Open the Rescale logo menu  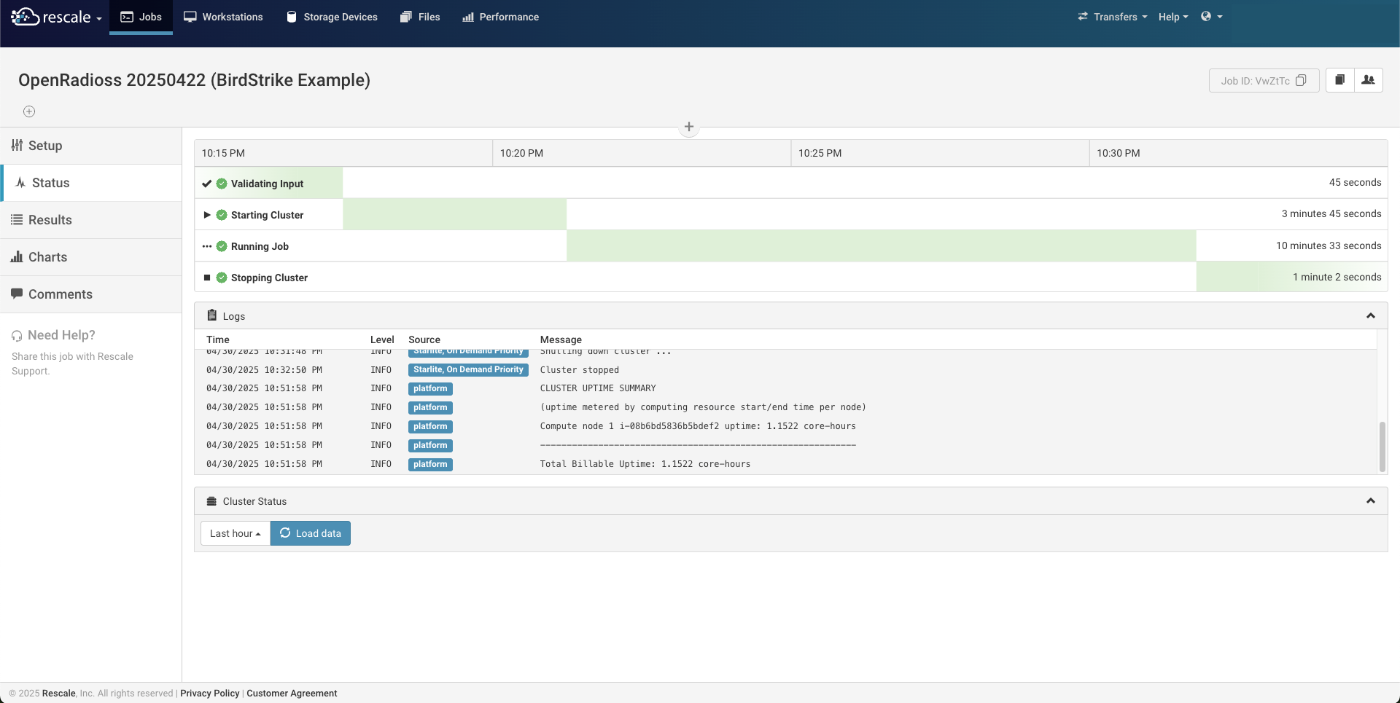click(56, 17)
